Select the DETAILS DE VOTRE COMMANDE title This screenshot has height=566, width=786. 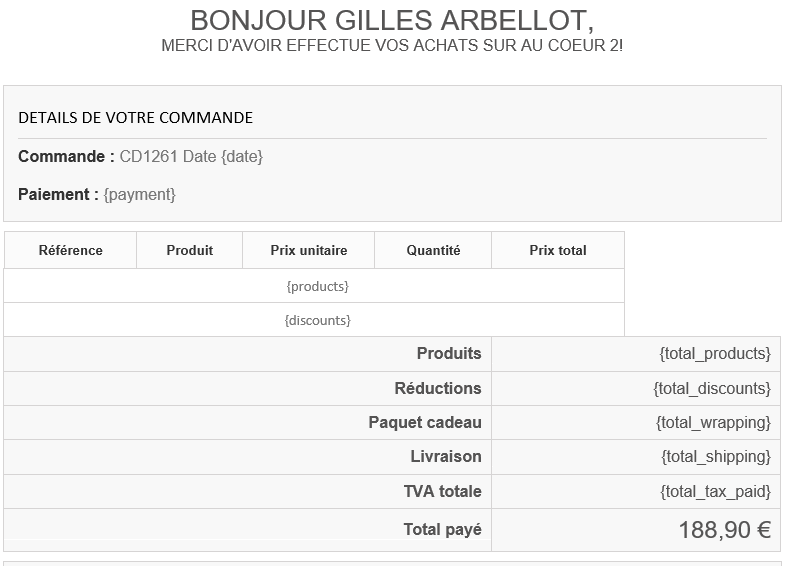(x=135, y=118)
